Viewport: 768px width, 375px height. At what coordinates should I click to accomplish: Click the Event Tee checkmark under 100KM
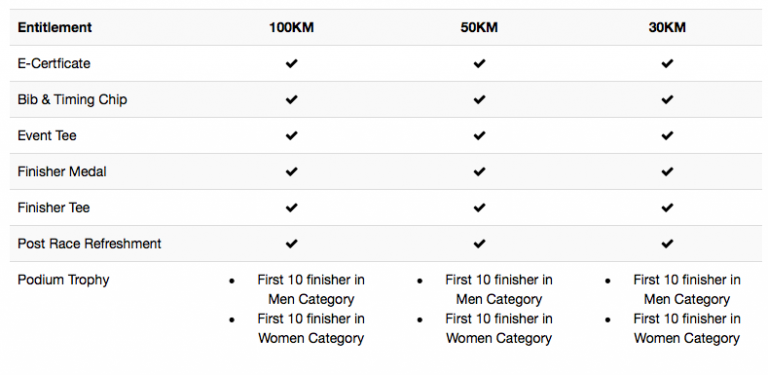[291, 136]
